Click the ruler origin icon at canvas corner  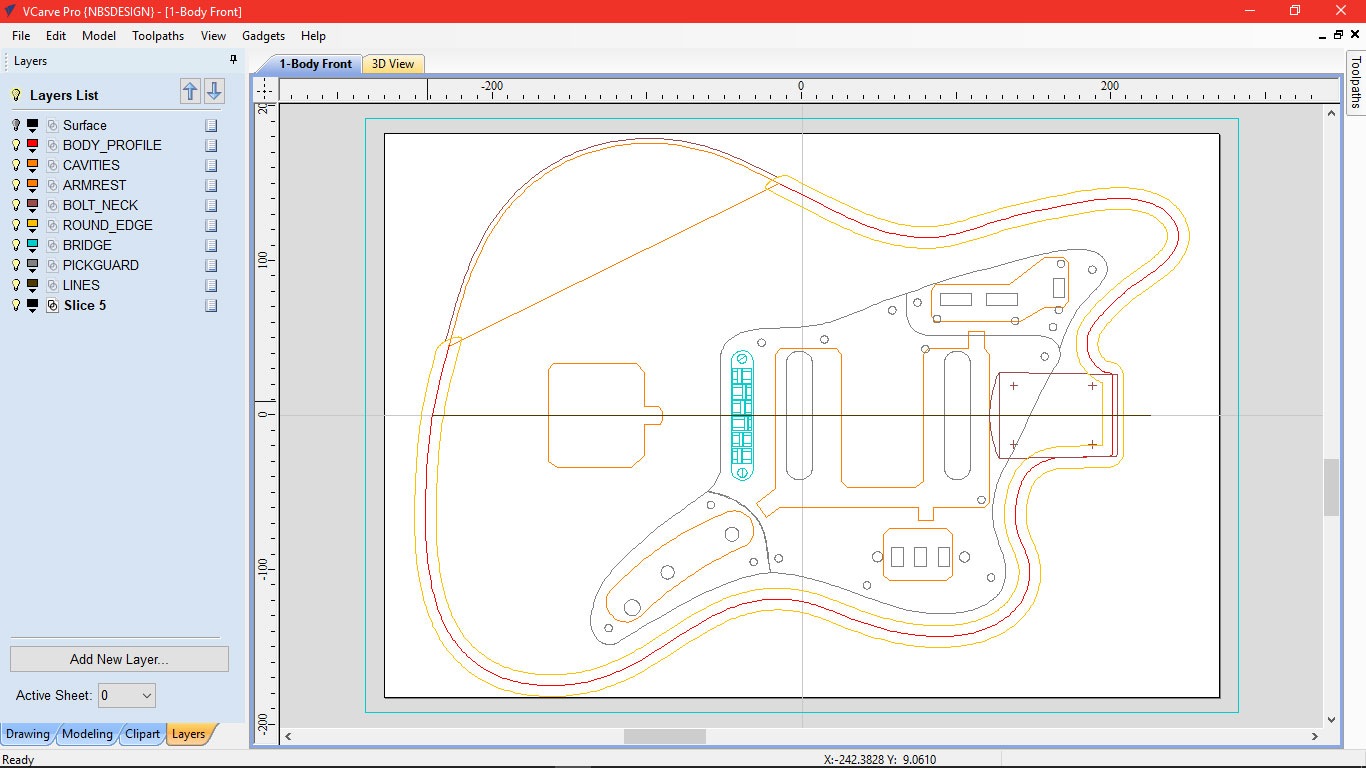(264, 89)
